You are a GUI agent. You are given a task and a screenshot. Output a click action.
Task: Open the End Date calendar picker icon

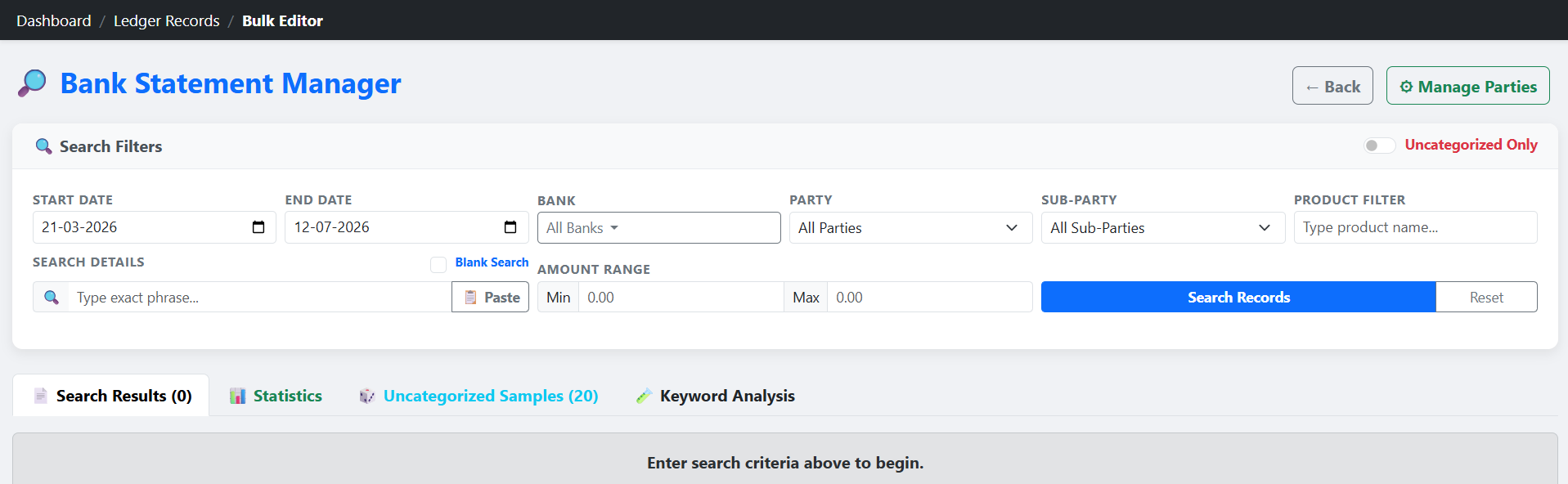pos(510,227)
